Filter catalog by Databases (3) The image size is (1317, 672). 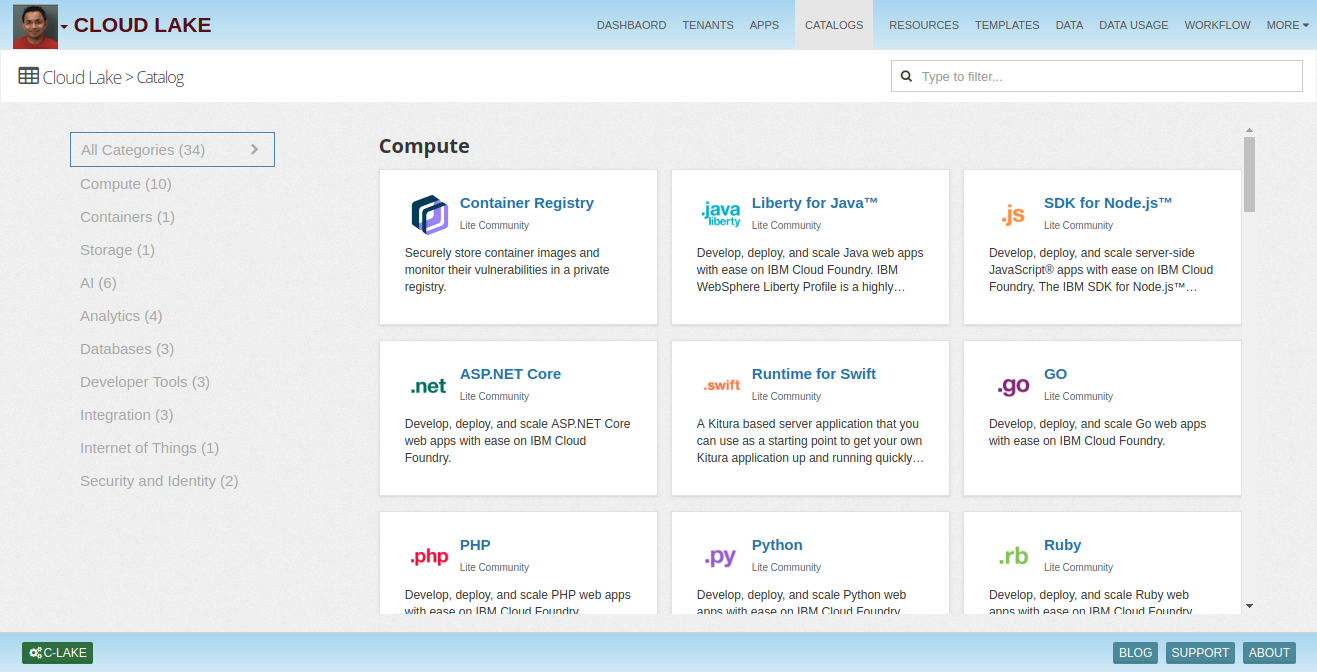(x=127, y=349)
